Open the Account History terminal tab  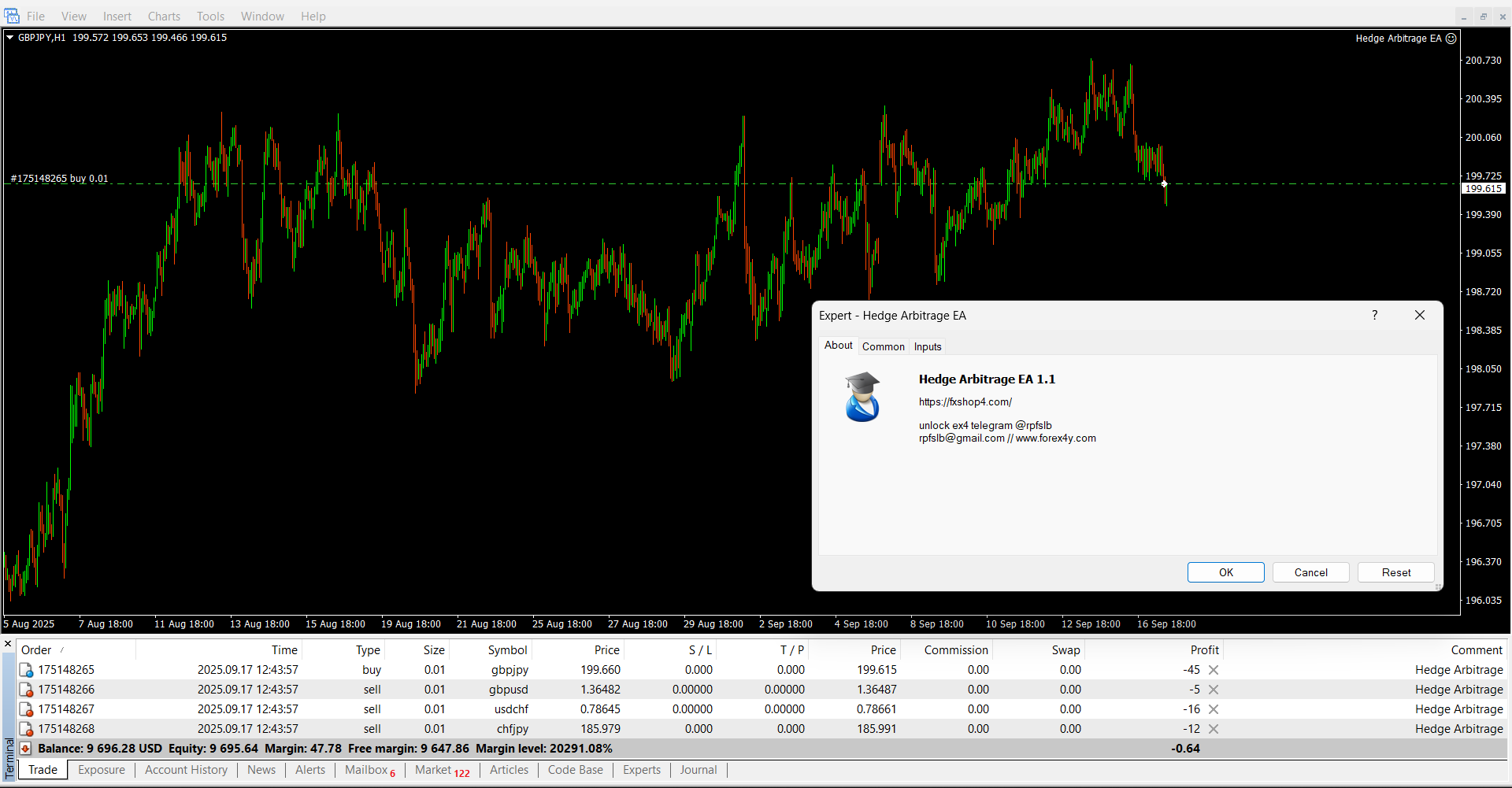[x=186, y=770]
